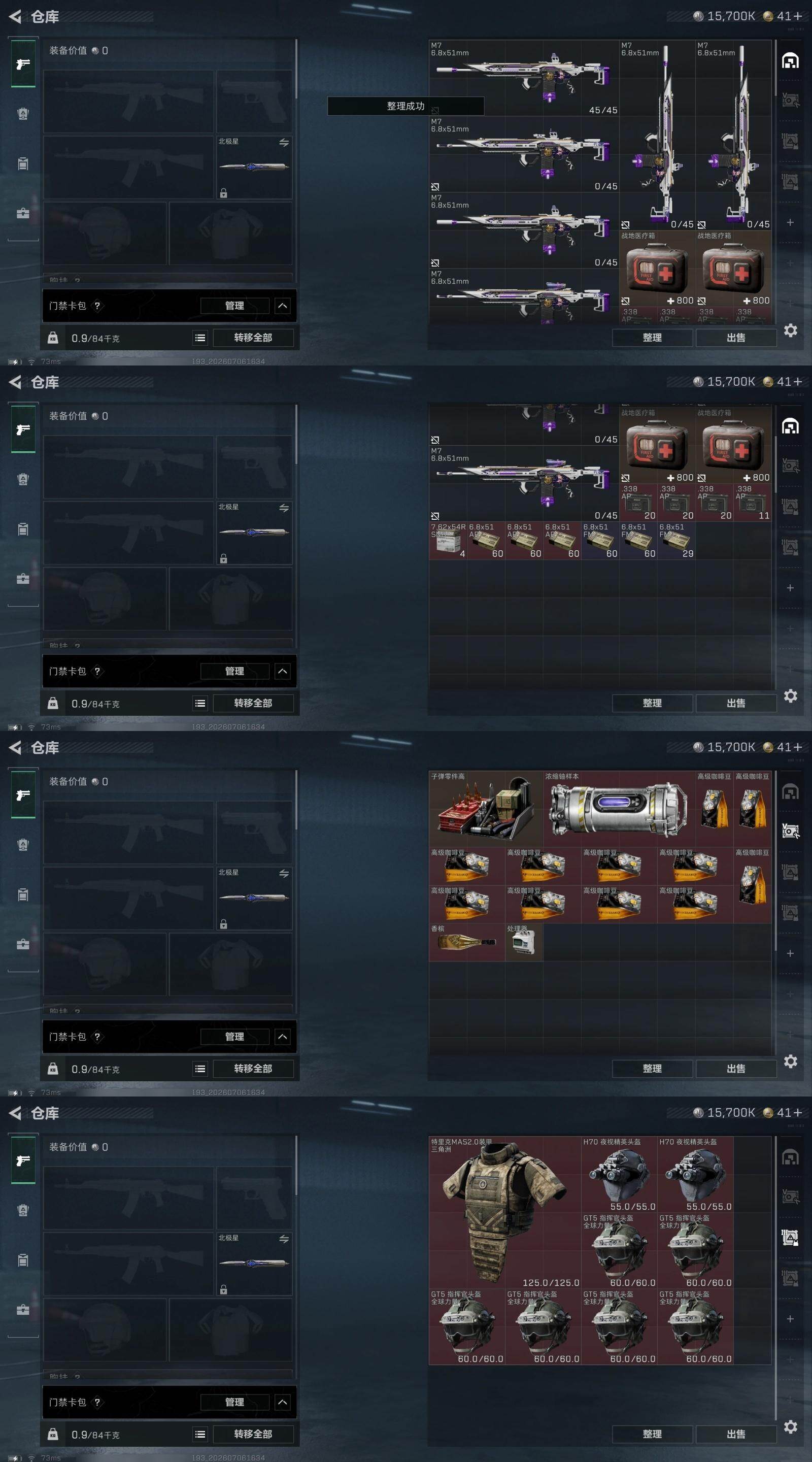The image size is (812, 1462).
Task: Select the 特里克MAS2.0装甲 armor item
Action: (x=505, y=1212)
